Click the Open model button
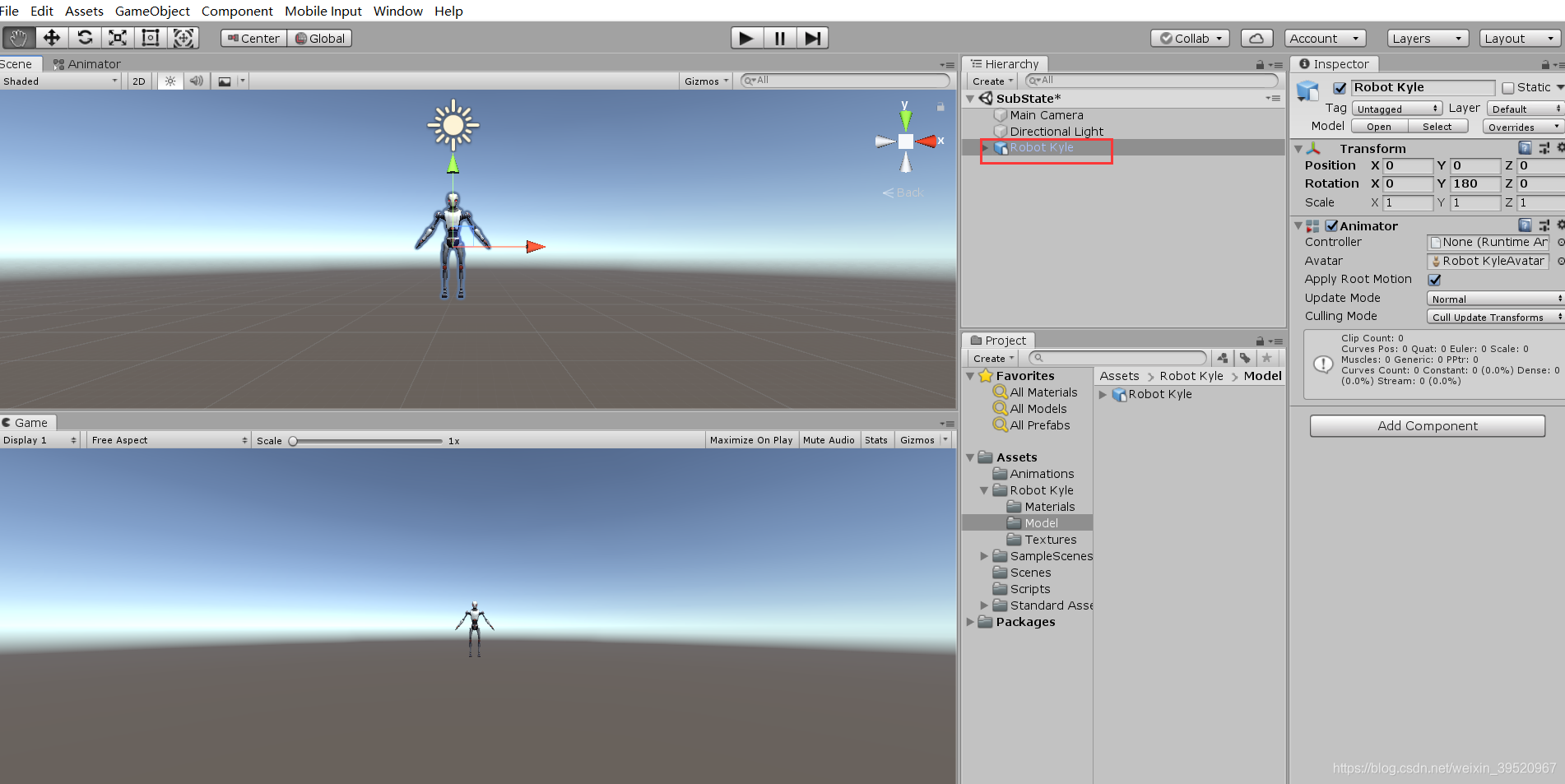 (1379, 127)
